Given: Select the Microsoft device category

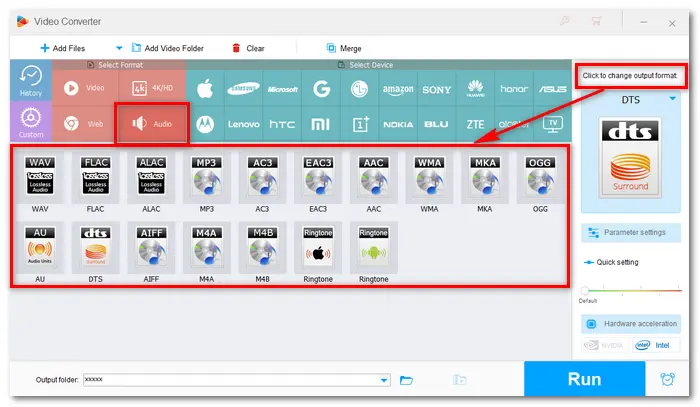Looking at the screenshot, I should (x=282, y=88).
